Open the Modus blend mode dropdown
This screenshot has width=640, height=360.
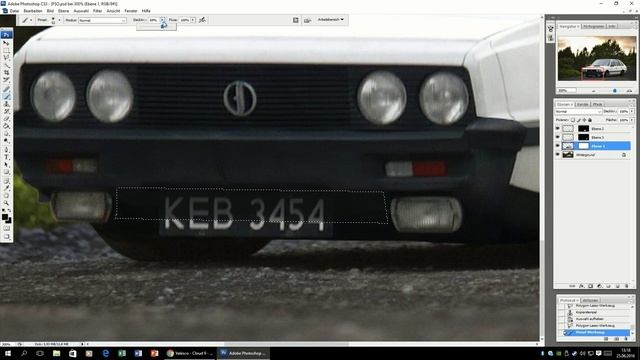(x=102, y=20)
